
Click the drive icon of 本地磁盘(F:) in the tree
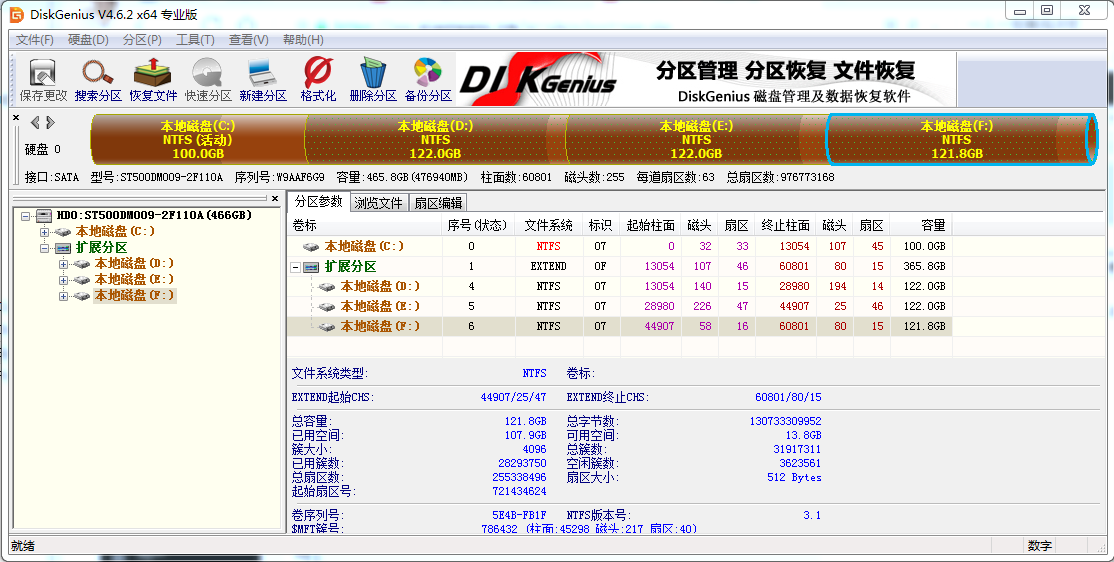pyautogui.click(x=82, y=296)
